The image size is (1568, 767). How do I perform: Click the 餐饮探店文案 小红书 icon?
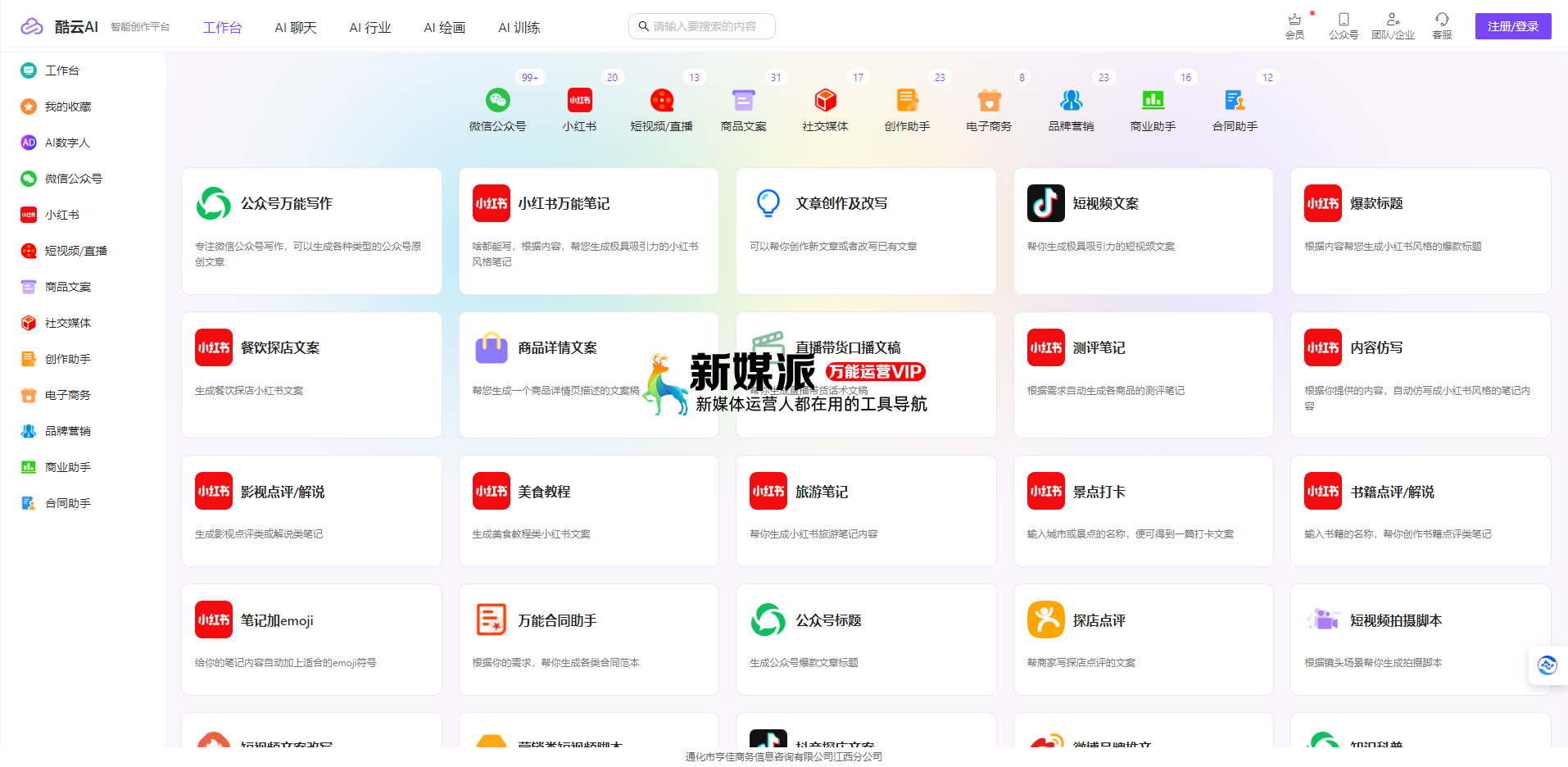214,347
